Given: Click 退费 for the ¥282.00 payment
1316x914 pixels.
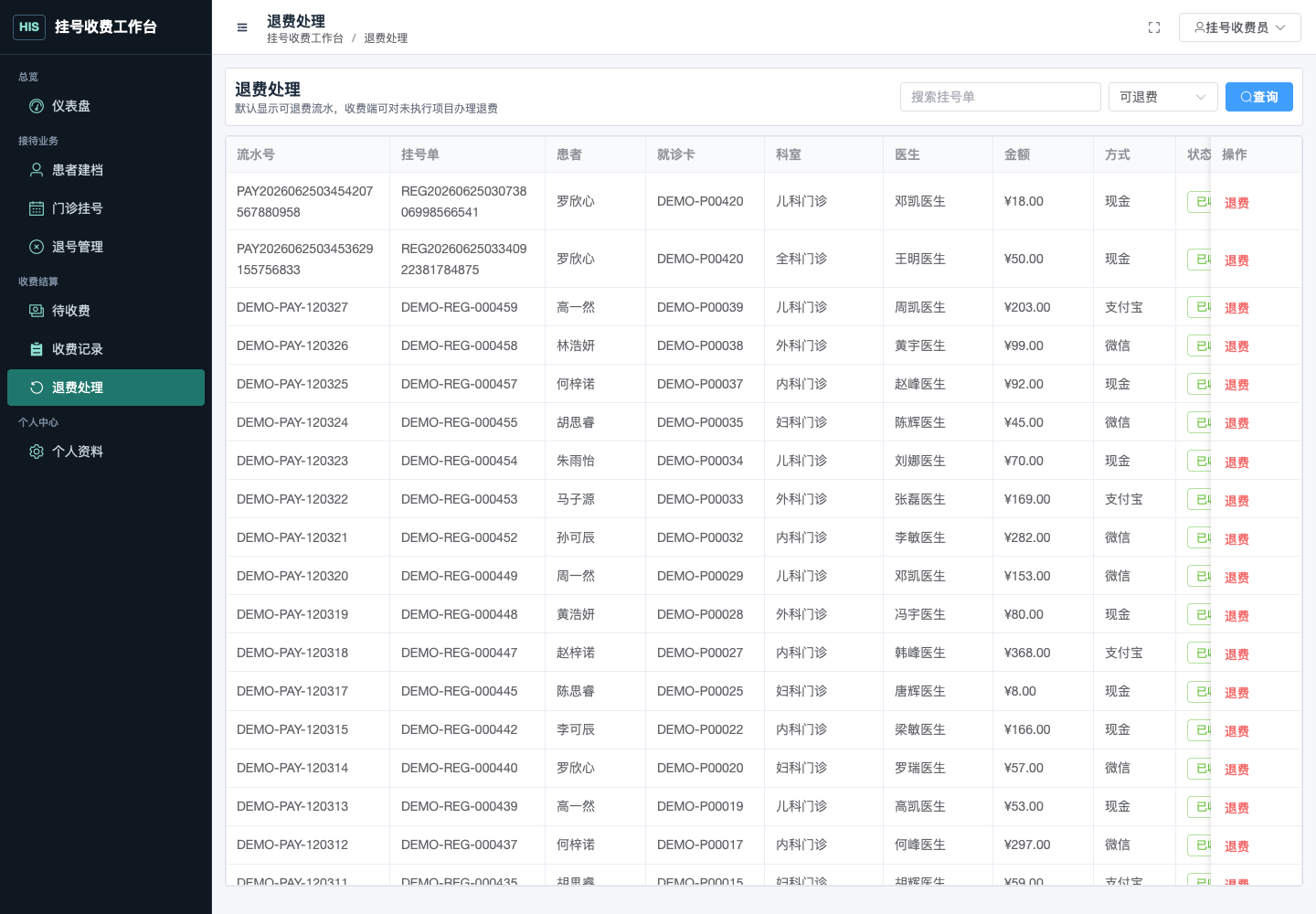Looking at the screenshot, I should (x=1236, y=539).
